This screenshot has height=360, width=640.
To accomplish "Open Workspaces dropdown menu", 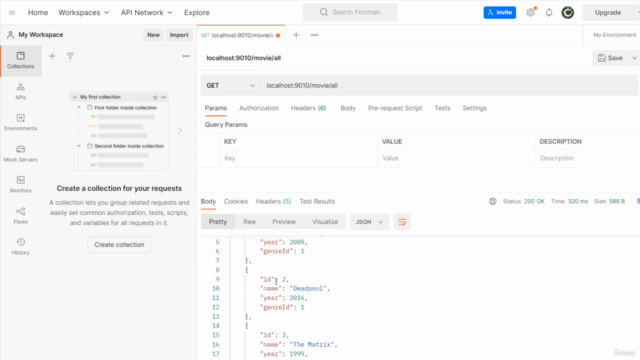I will point(84,13).
